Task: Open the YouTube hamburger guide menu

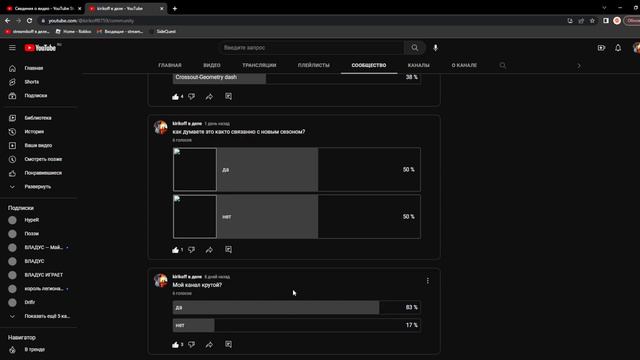Action: coord(12,48)
